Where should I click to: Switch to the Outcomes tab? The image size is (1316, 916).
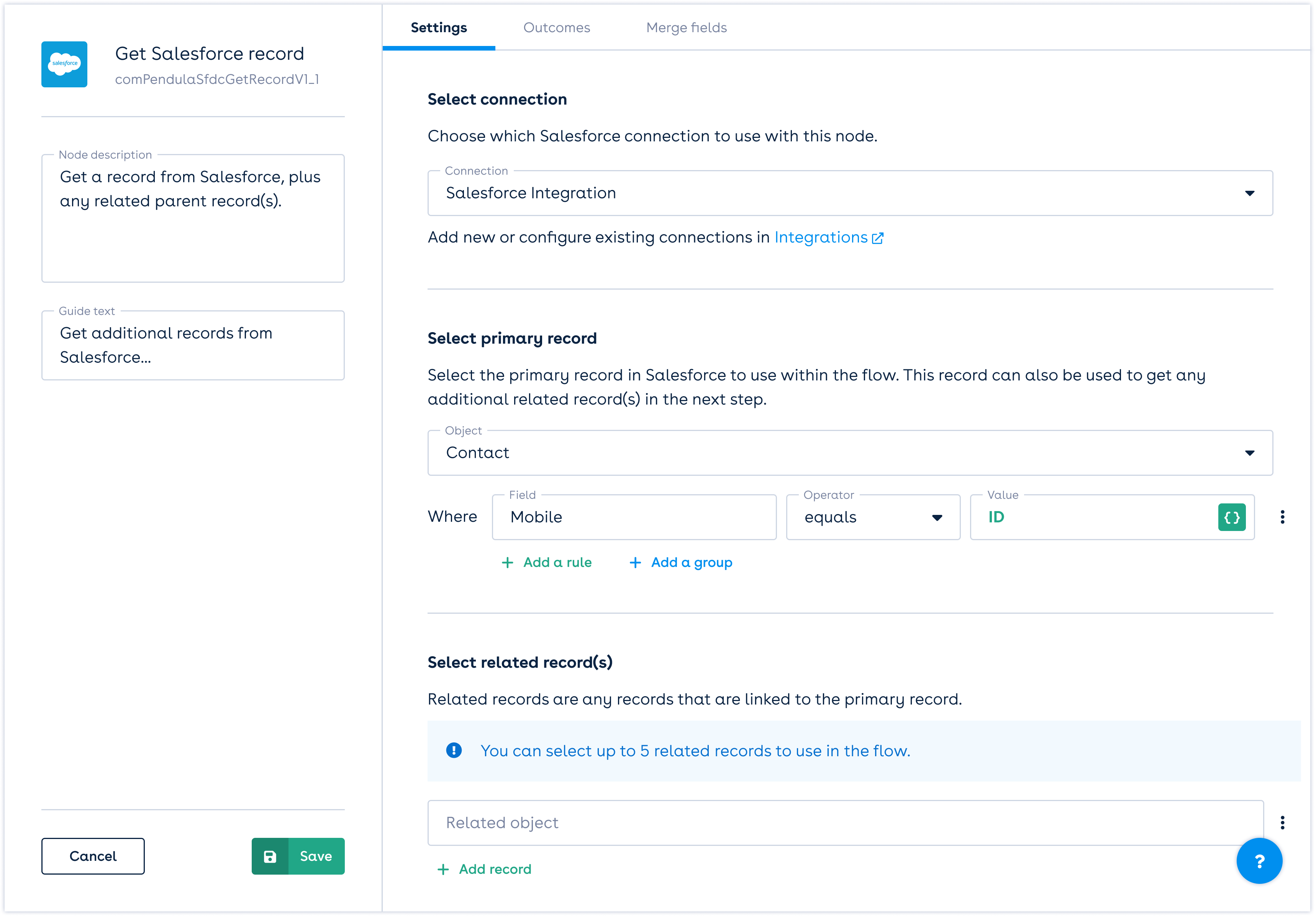tap(556, 28)
